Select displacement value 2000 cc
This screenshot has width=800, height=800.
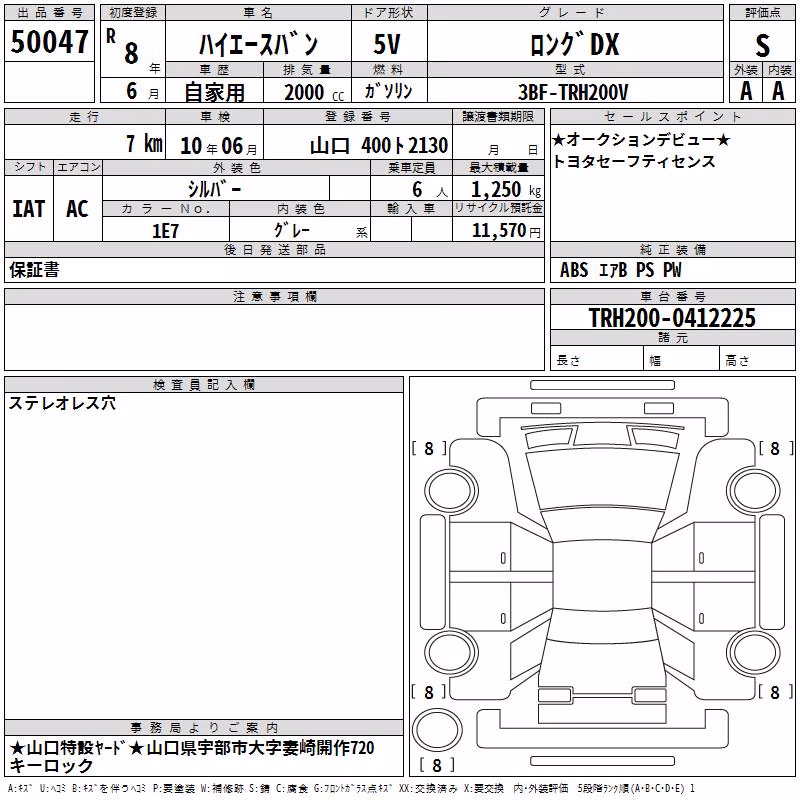[x=314, y=92]
